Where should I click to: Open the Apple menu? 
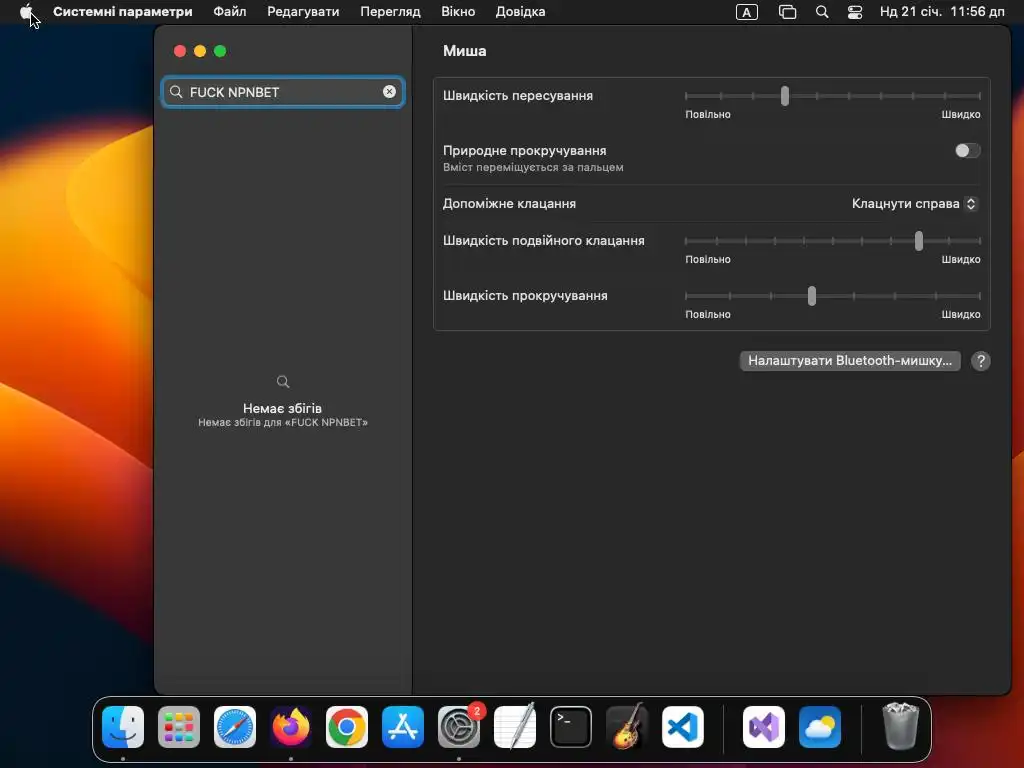25,11
